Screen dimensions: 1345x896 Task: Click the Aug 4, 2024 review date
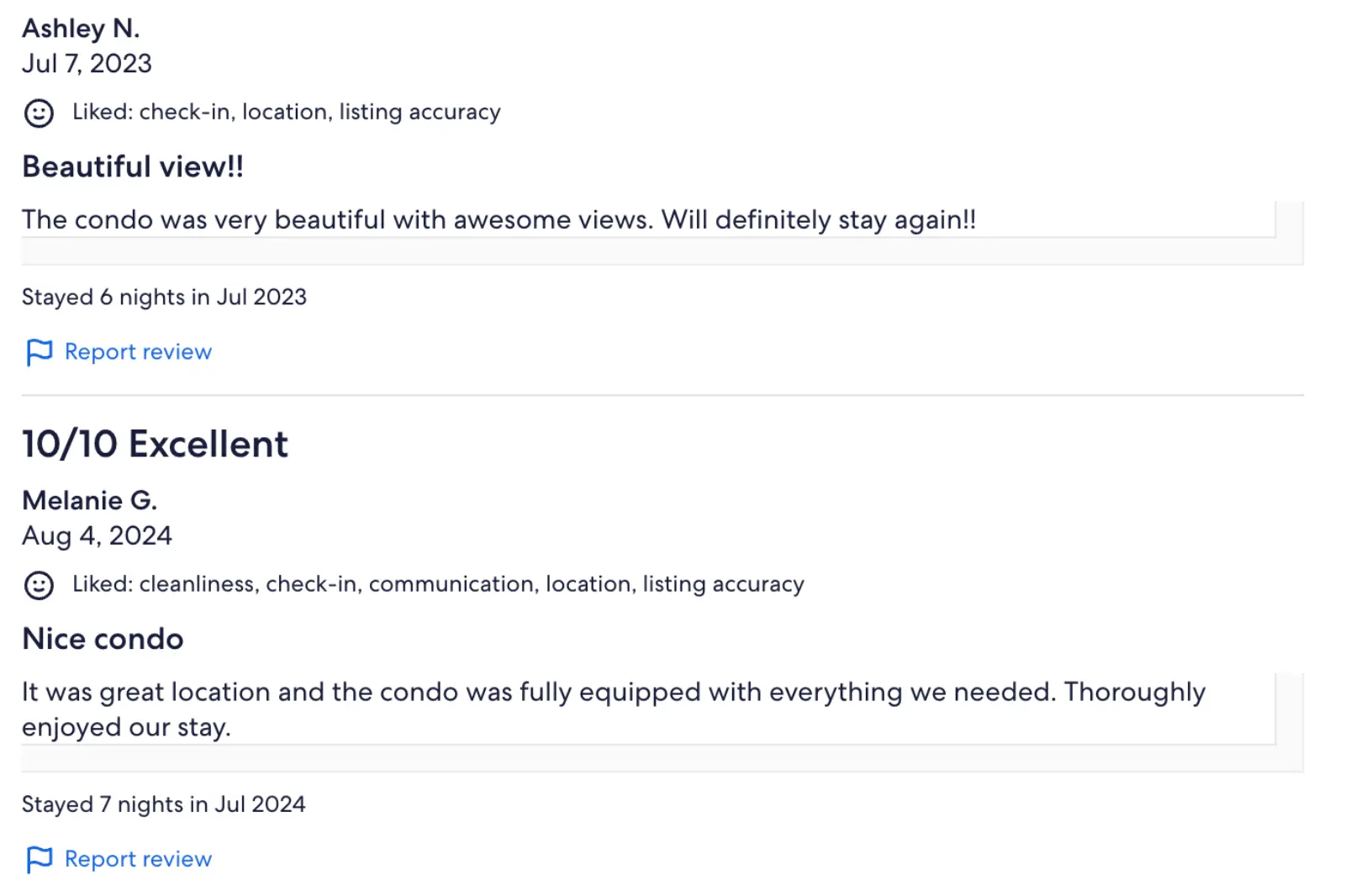[x=97, y=536]
